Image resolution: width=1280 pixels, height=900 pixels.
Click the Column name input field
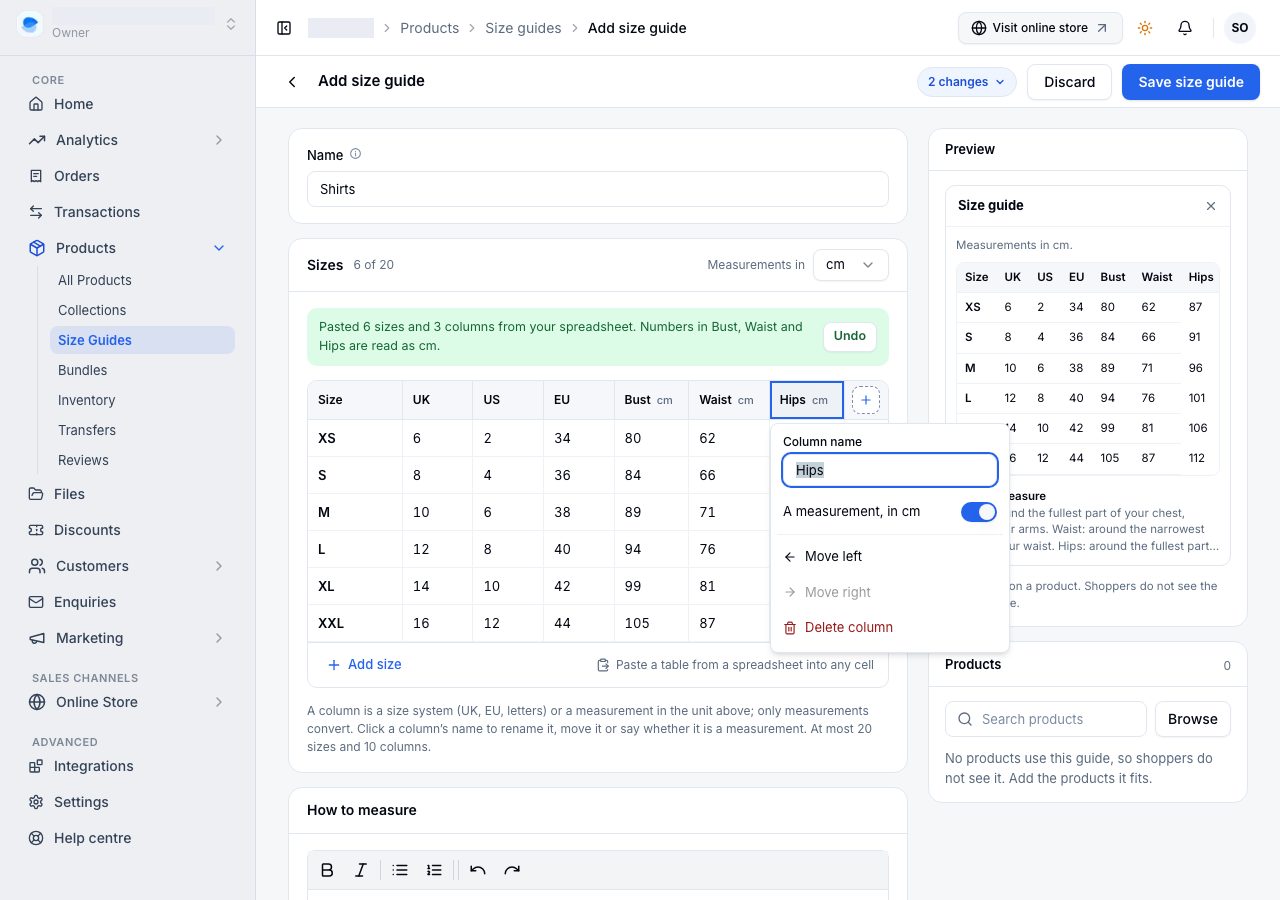(x=890, y=470)
